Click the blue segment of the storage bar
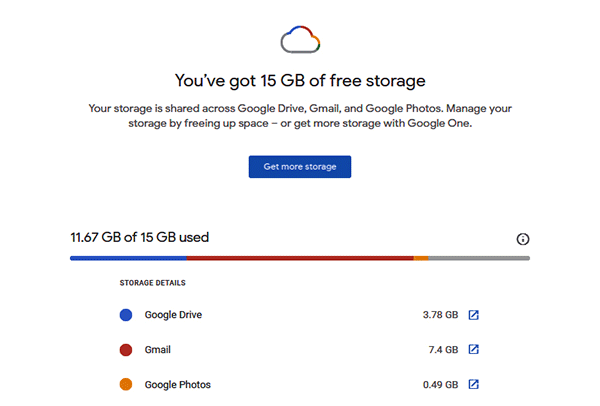The image size is (600, 406). [x=128, y=258]
